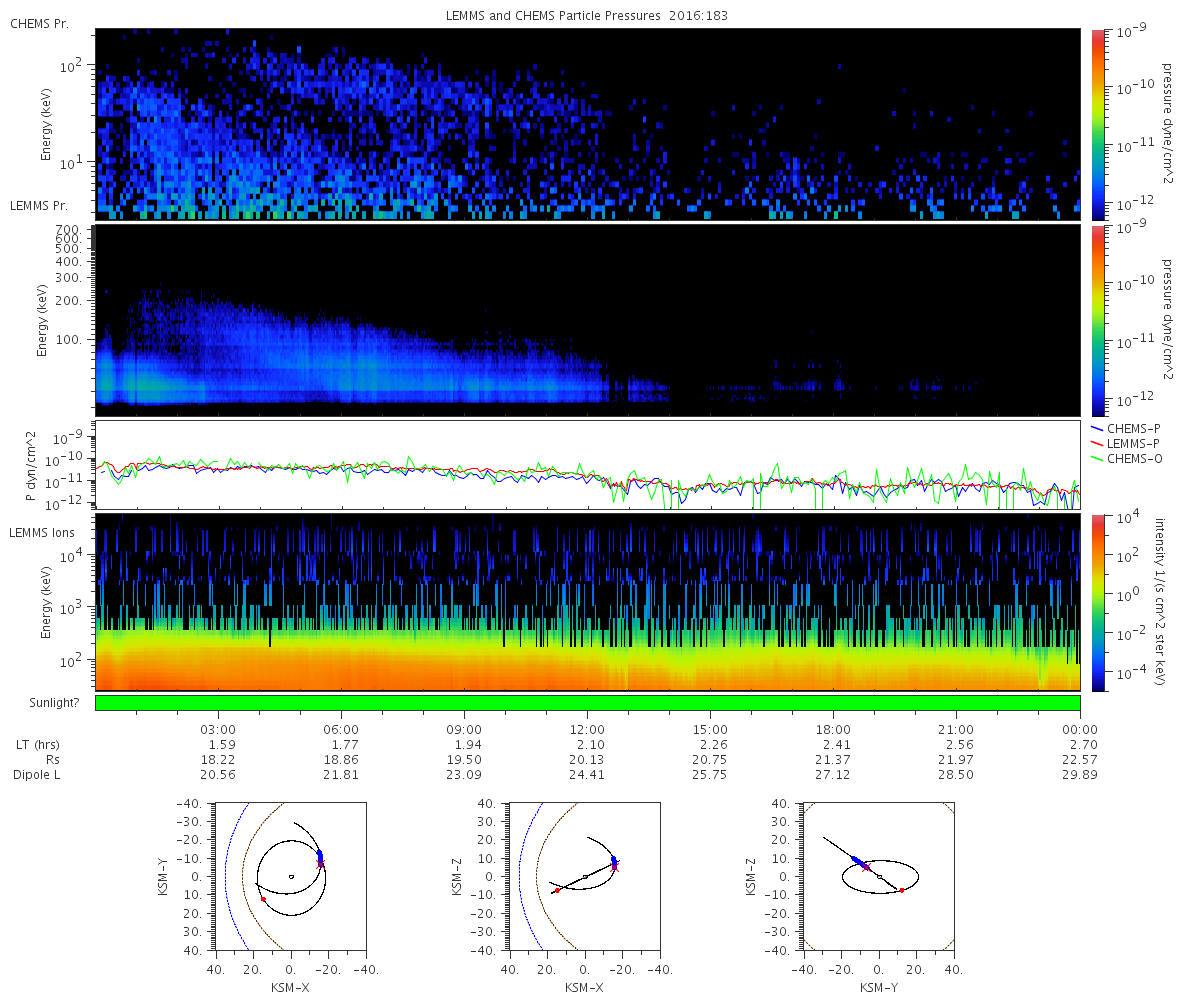
Task: Select LT value 1.77
Action: tap(344, 744)
